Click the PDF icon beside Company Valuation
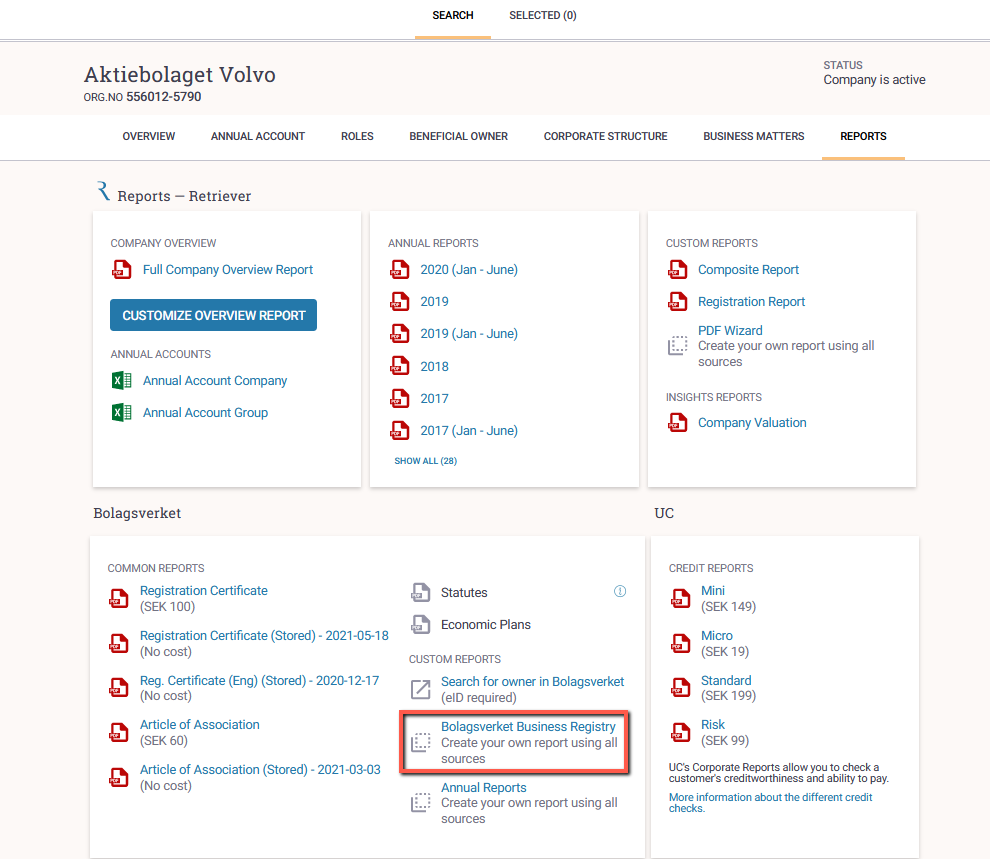The image size is (990, 859). [677, 422]
